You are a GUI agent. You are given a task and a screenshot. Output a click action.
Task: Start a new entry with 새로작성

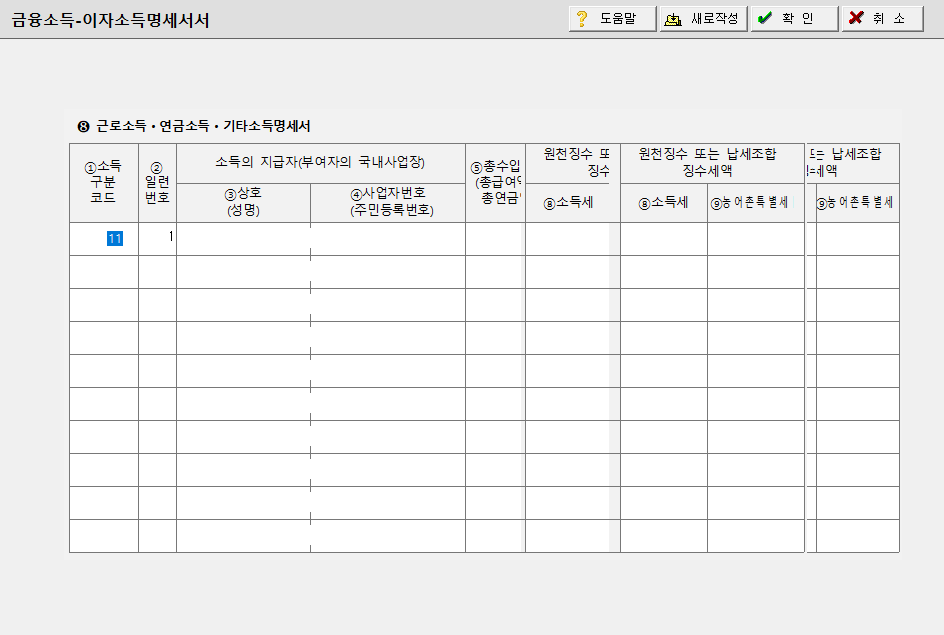pyautogui.click(x=703, y=19)
